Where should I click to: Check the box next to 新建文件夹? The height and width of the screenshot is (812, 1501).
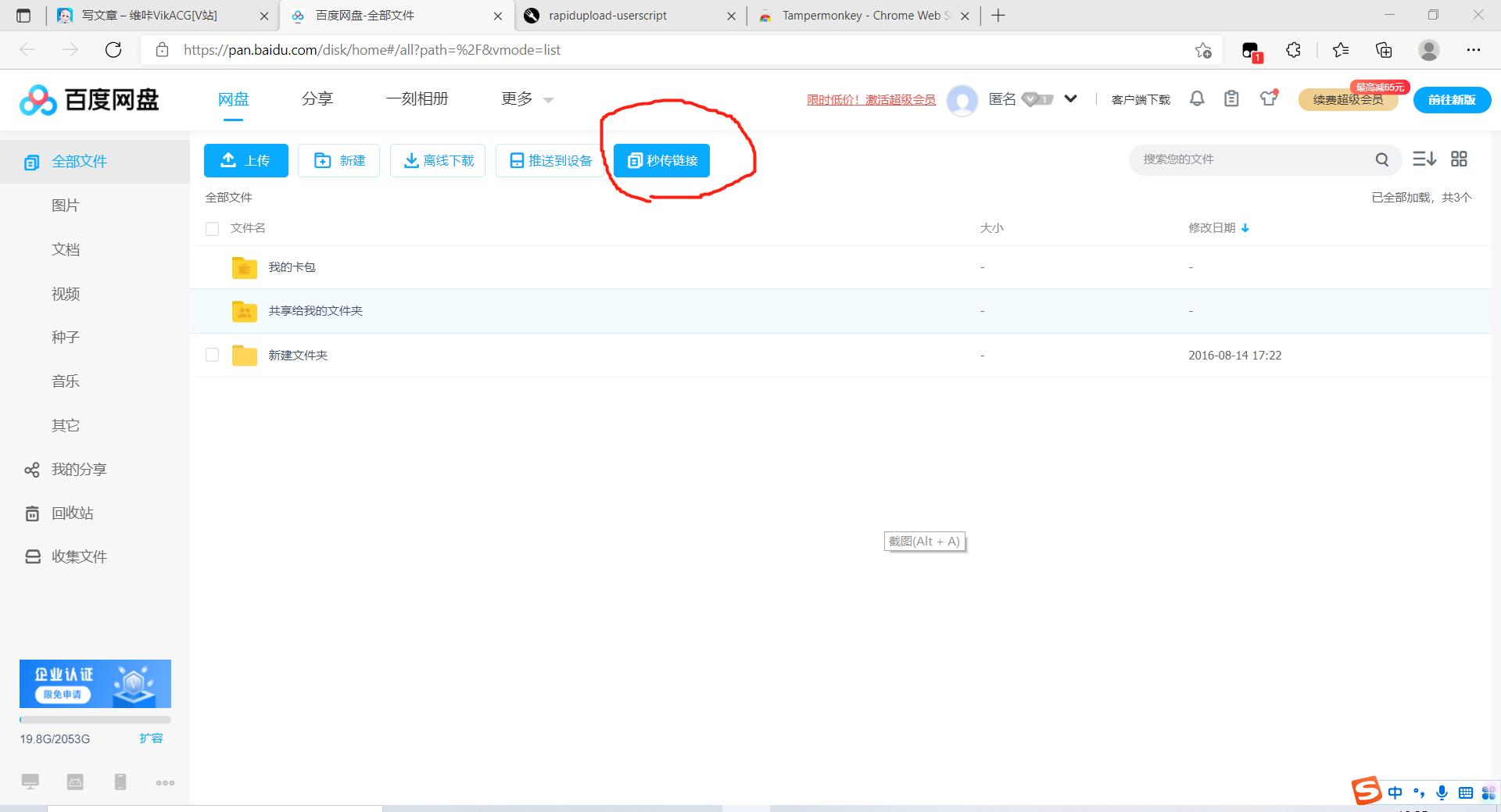point(212,355)
